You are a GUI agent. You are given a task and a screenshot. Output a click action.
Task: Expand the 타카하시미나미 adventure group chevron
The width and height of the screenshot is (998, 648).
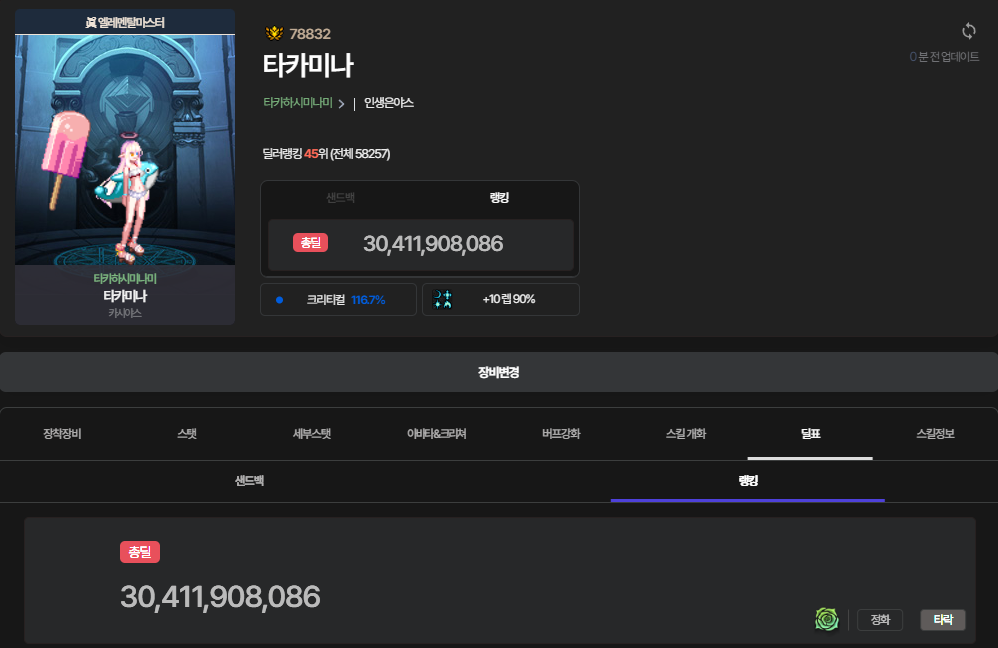click(341, 103)
